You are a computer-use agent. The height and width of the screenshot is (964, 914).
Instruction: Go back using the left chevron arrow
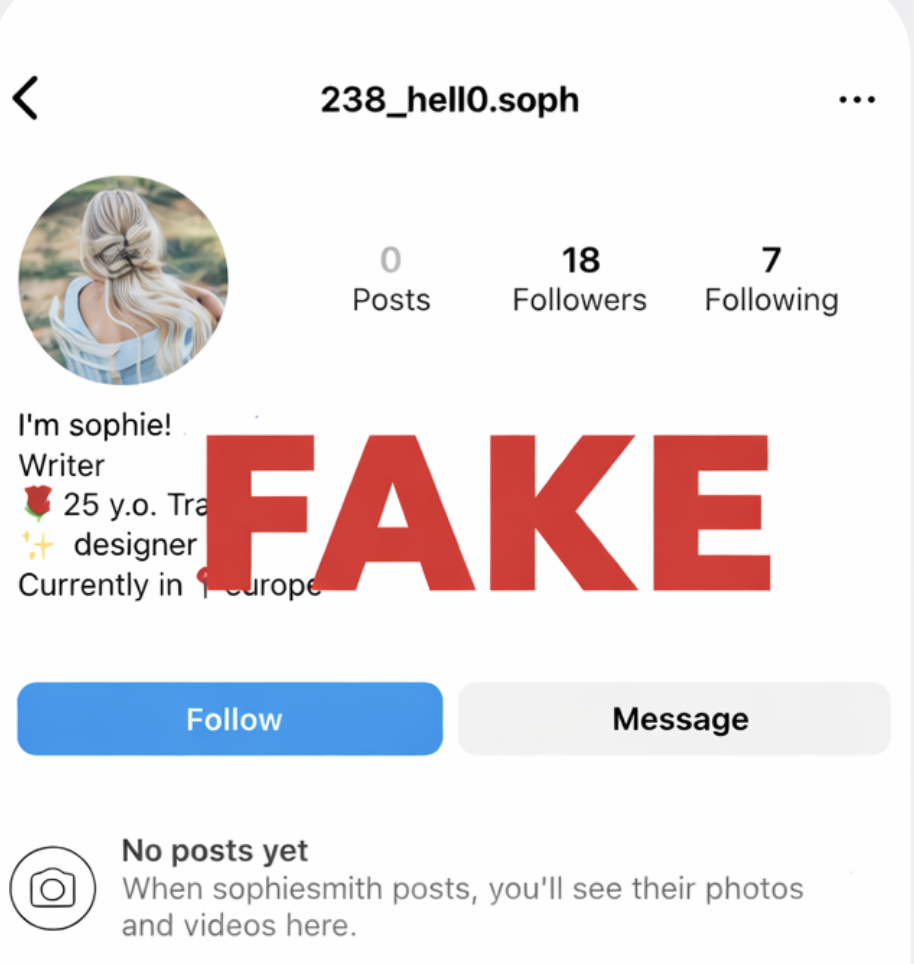26,98
